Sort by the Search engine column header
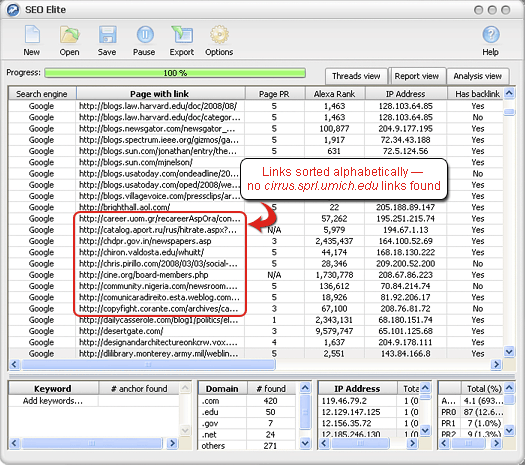Screen dimensions: 525x465 pos(42,94)
